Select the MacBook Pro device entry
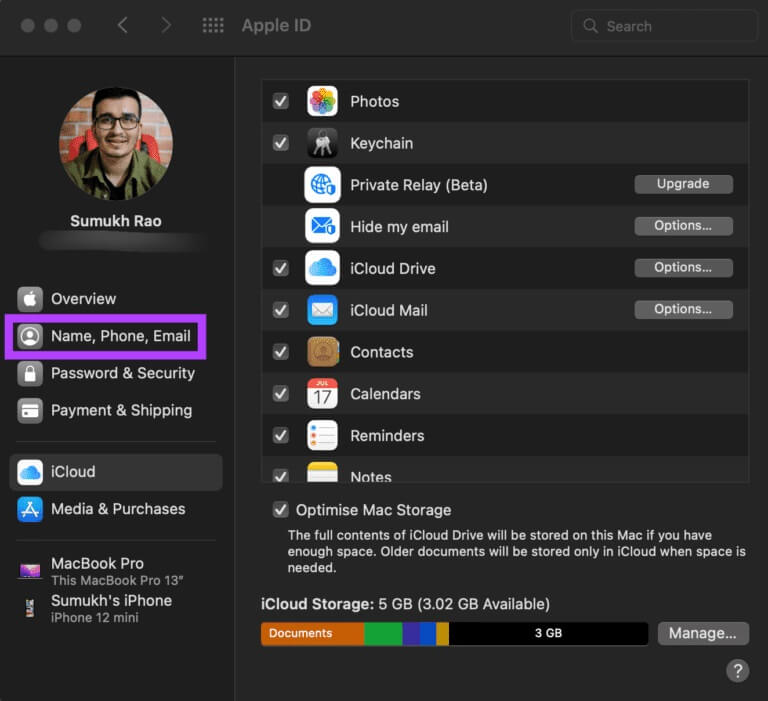Image resolution: width=768 pixels, height=701 pixels. [116, 571]
